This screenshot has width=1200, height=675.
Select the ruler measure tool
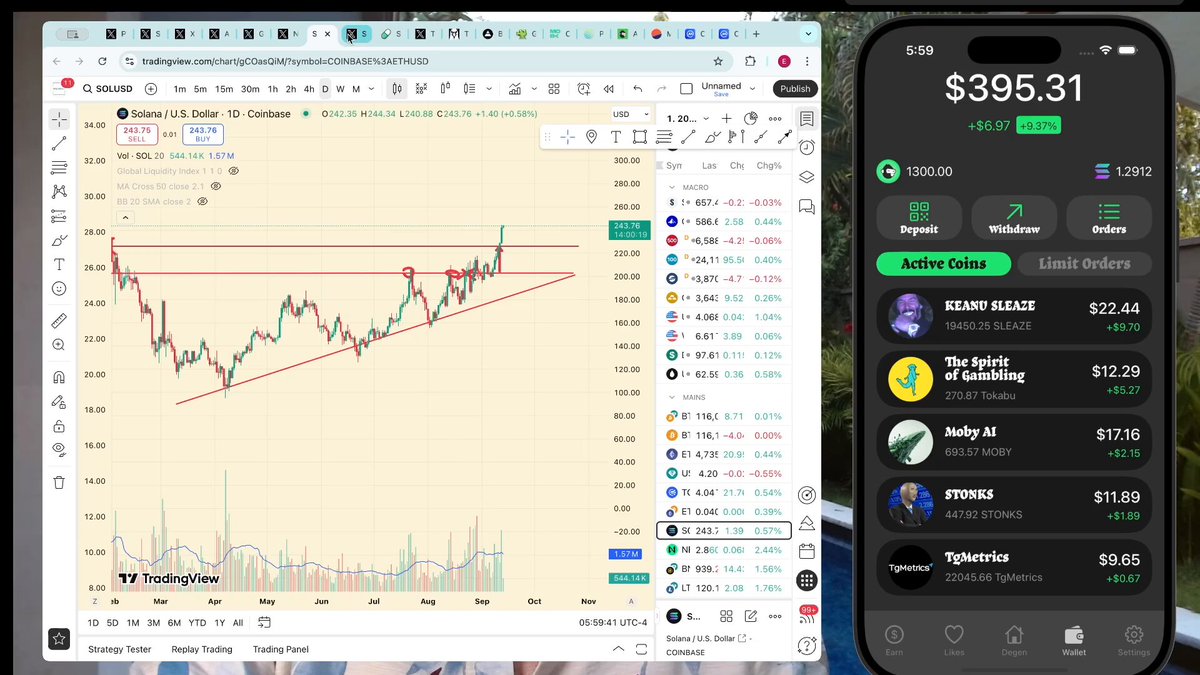point(59,320)
